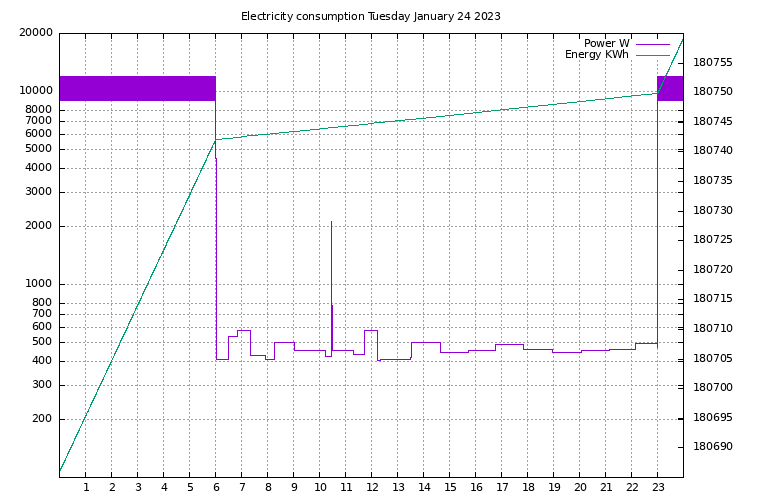Click the right axis label 180745

coord(713,121)
